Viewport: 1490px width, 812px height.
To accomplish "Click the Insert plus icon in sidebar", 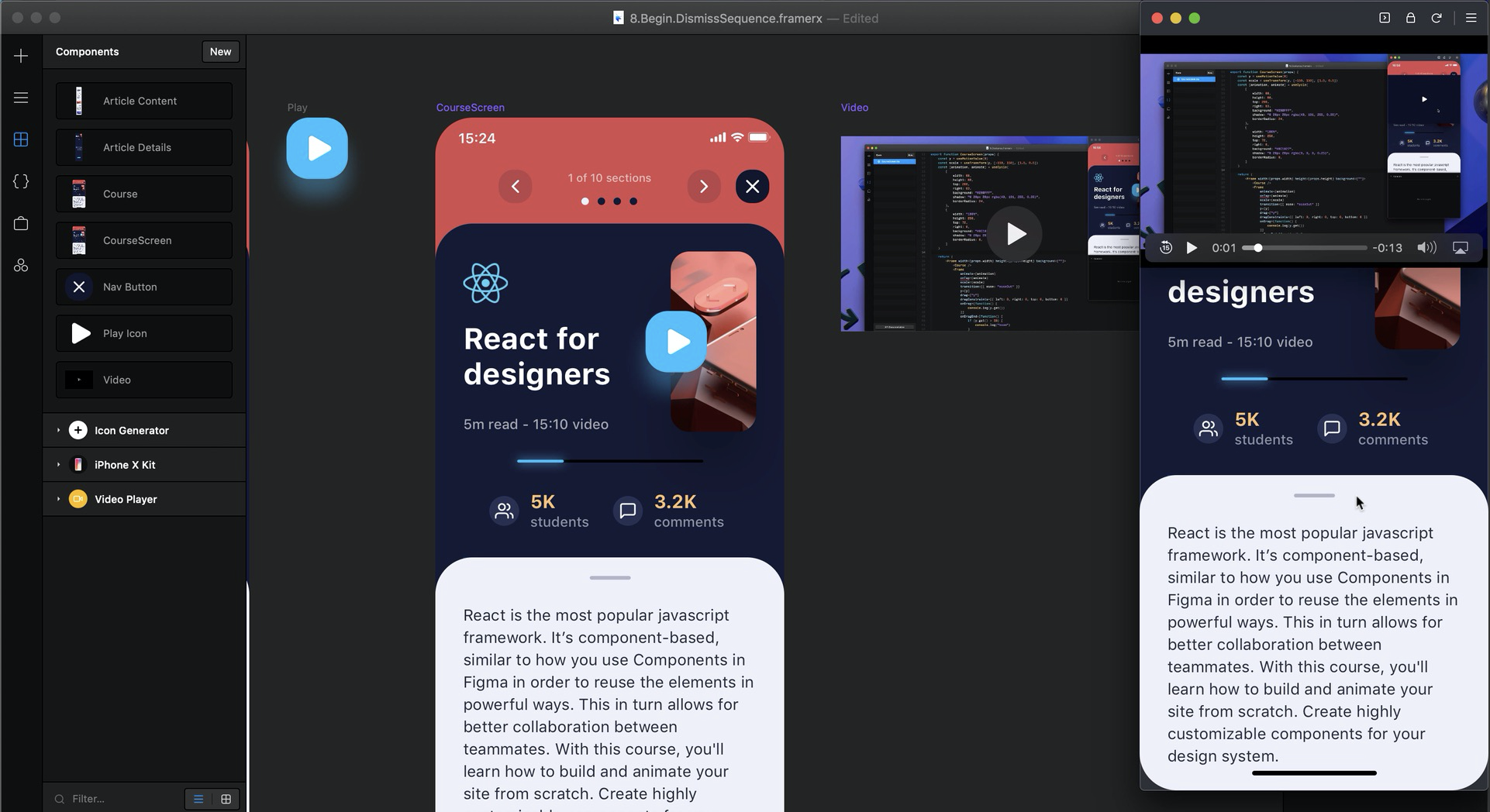I will (21, 56).
